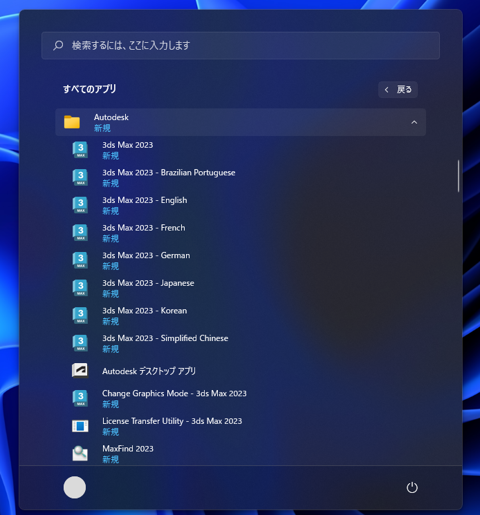Collapse the Autodesk folder chevron

coord(414,122)
